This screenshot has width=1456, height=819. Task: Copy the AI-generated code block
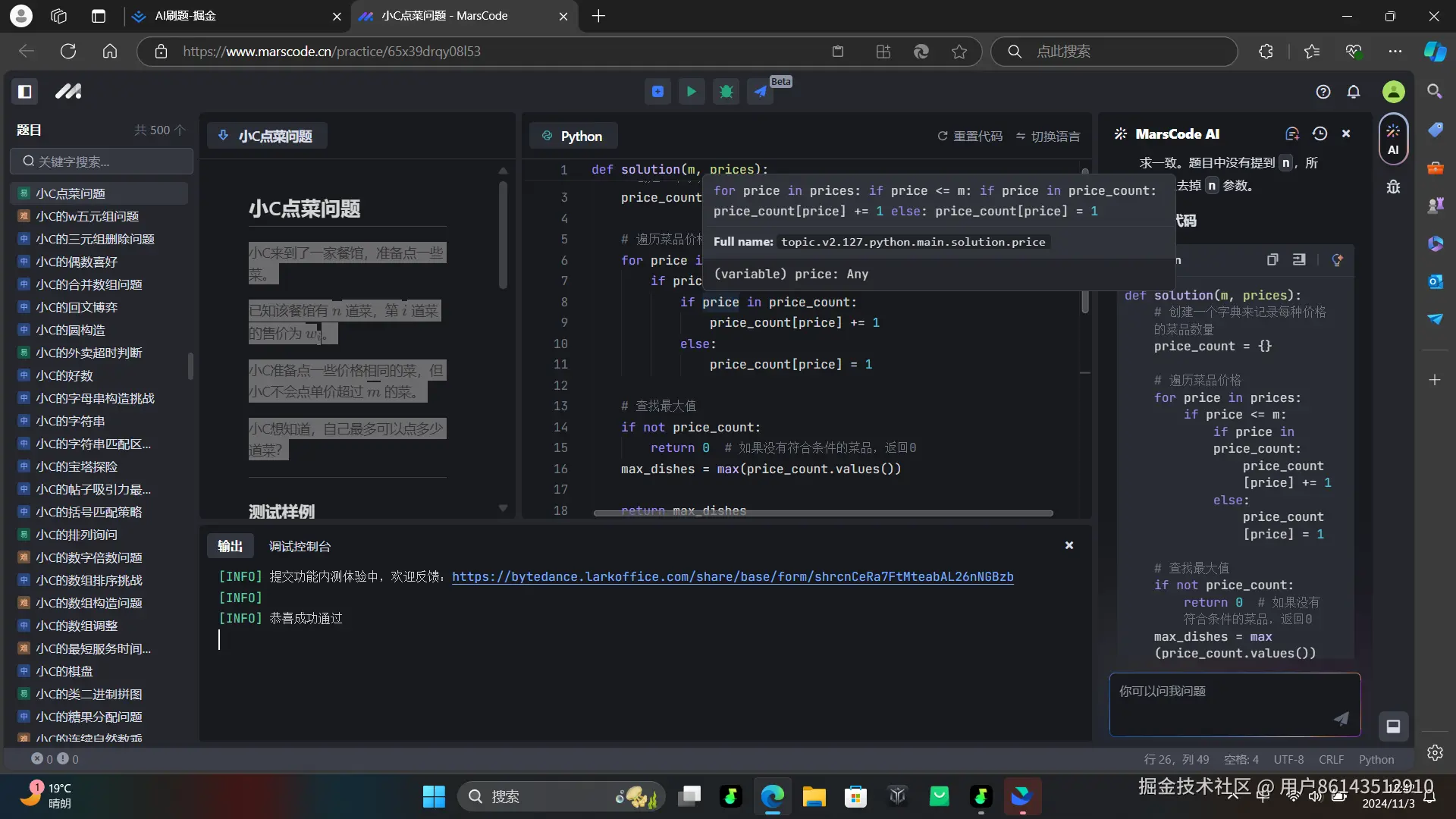click(x=1272, y=259)
